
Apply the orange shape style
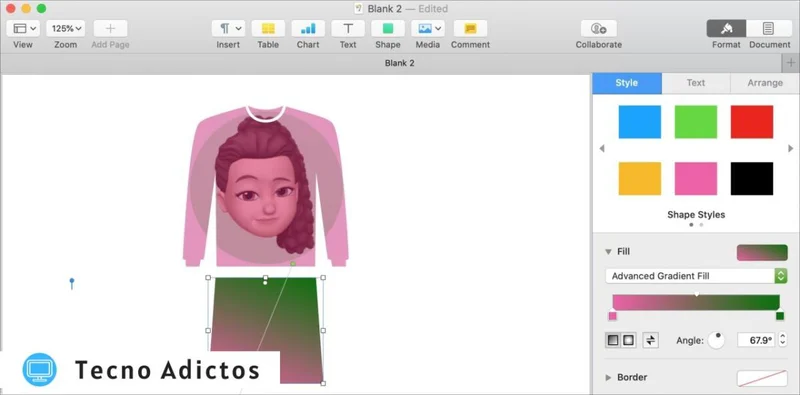pyautogui.click(x=640, y=179)
